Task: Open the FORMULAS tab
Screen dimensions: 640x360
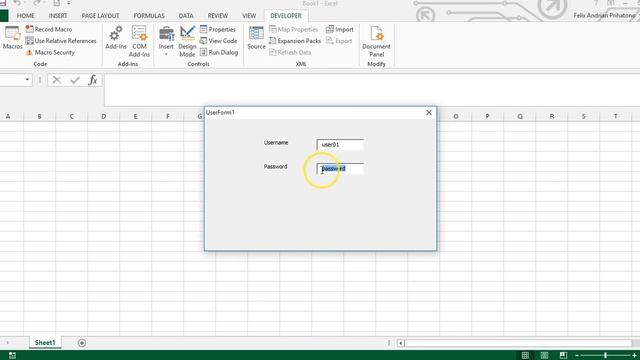Action: [x=149, y=16]
